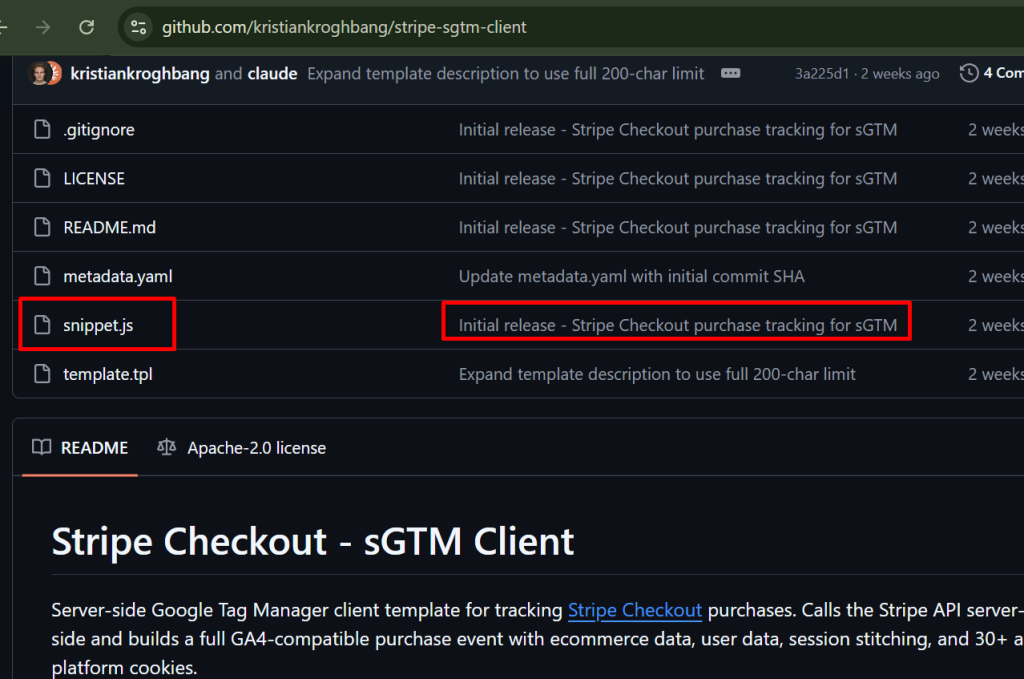Screen dimensions: 1024x679
Task: Open the LICENSE file
Action: [x=94, y=179]
